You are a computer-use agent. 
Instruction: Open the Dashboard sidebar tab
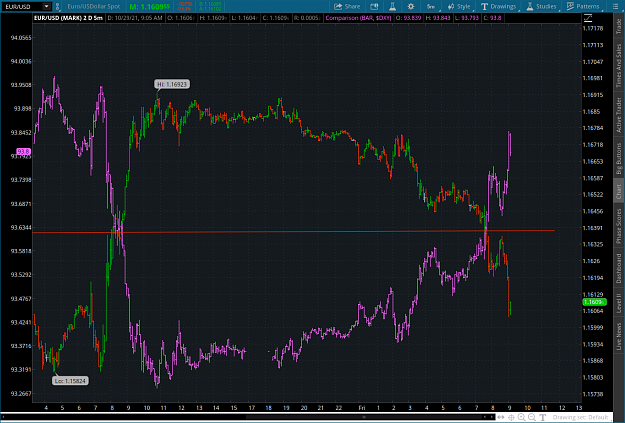click(619, 268)
